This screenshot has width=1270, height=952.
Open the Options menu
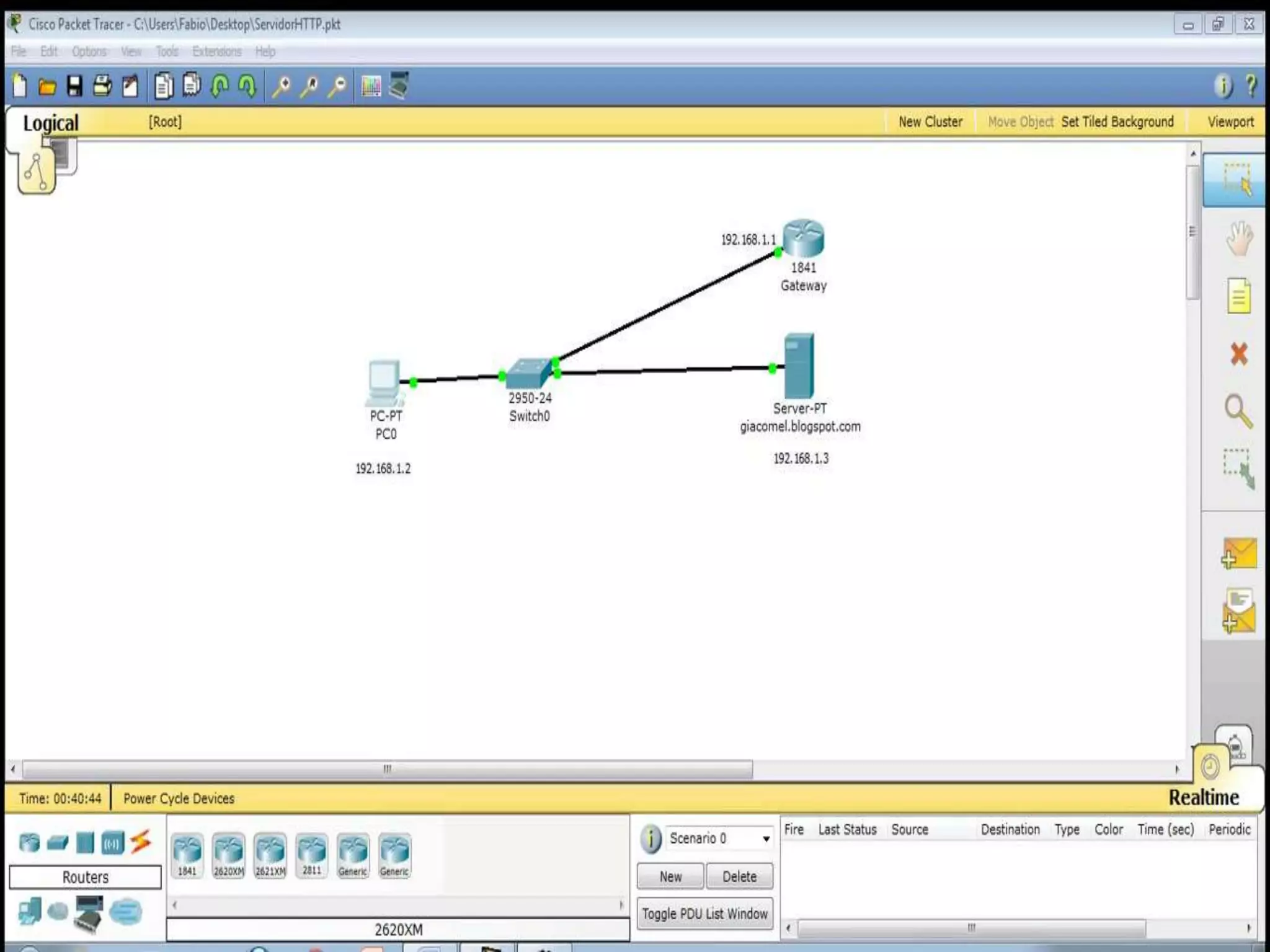pyautogui.click(x=89, y=51)
